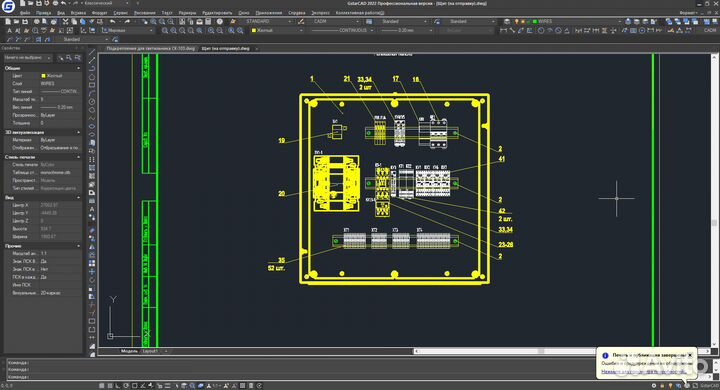Image resolution: width=720 pixels, height=390 pixels.
Task: Open the Ничего не выбрано selection dropdown
Action: point(28,57)
